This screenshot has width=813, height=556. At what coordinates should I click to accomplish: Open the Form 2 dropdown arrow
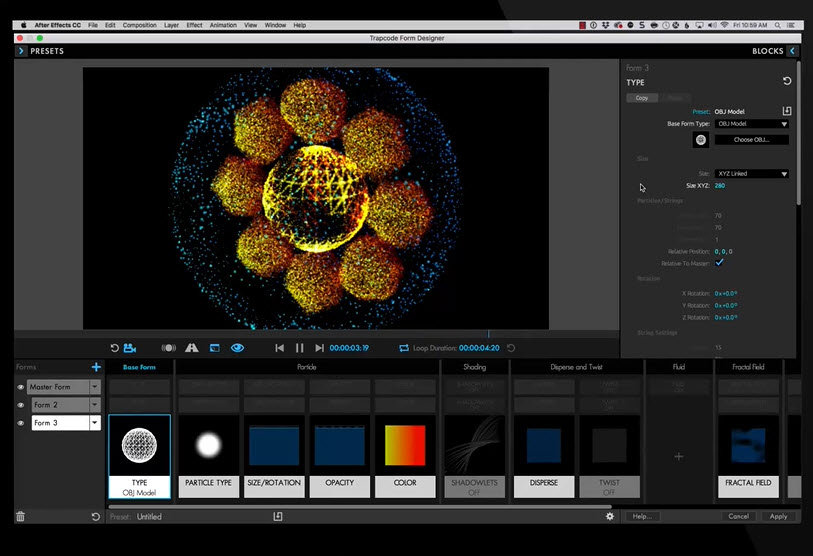point(95,405)
